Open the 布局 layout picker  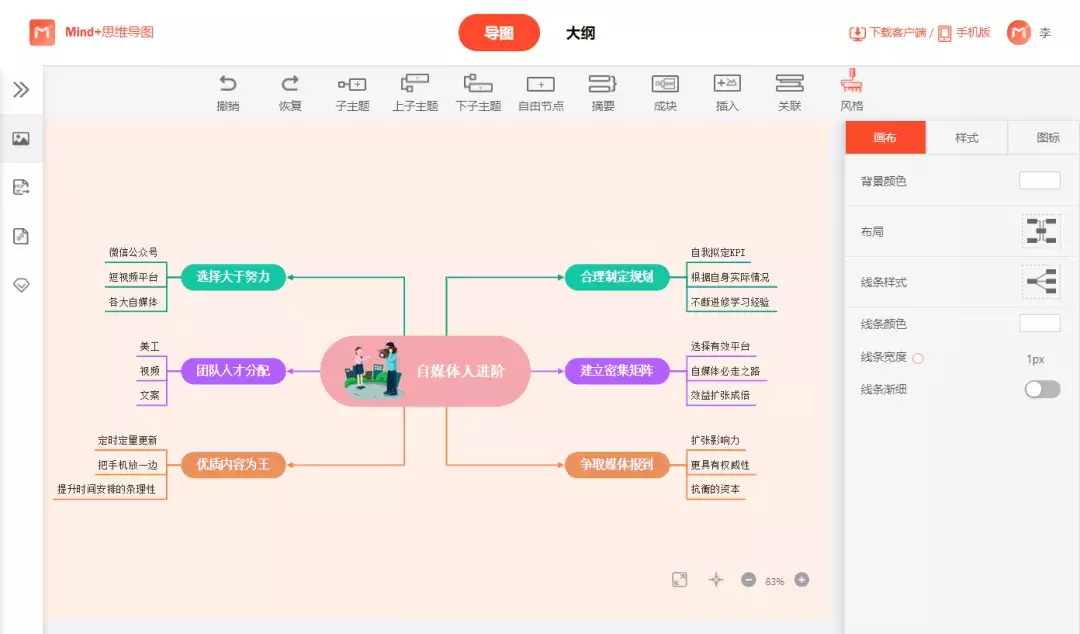pyautogui.click(x=1040, y=231)
